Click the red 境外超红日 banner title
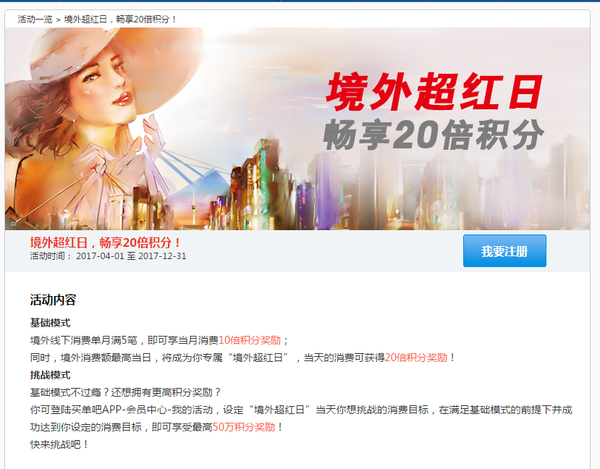Screen dimensions: 600x469 click(x=434, y=92)
